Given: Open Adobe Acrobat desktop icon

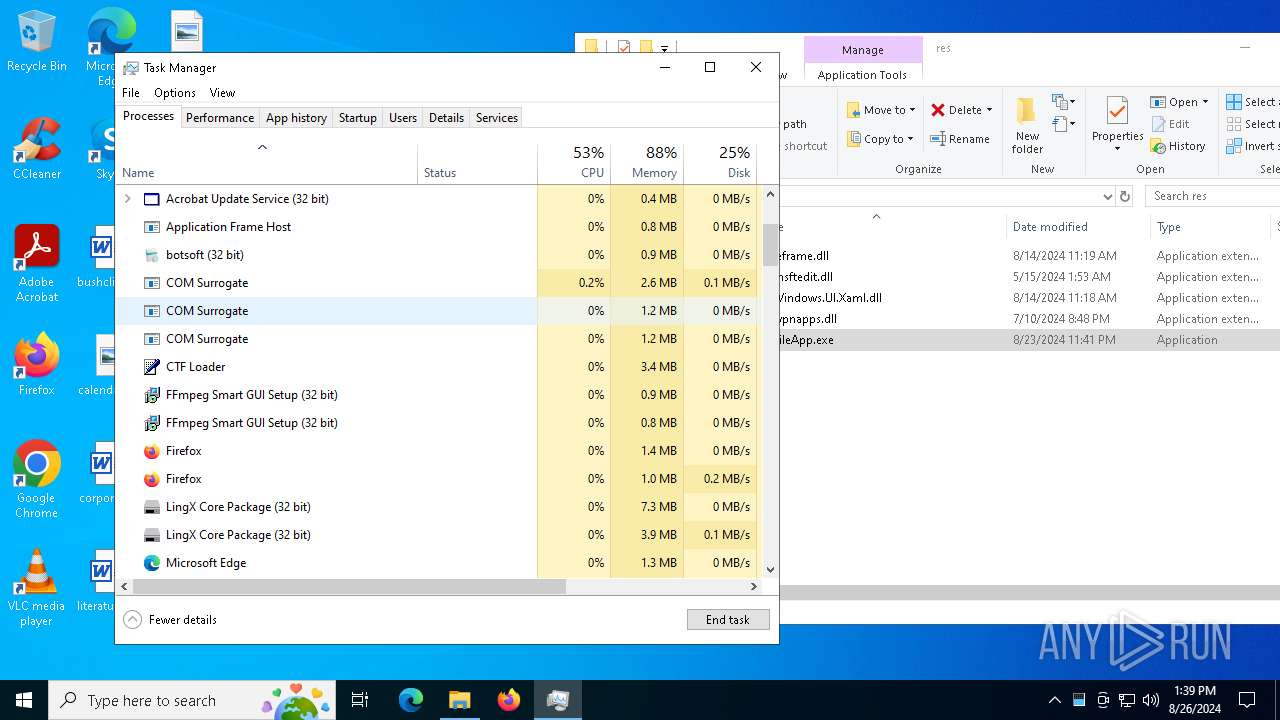Looking at the screenshot, I should [x=37, y=264].
